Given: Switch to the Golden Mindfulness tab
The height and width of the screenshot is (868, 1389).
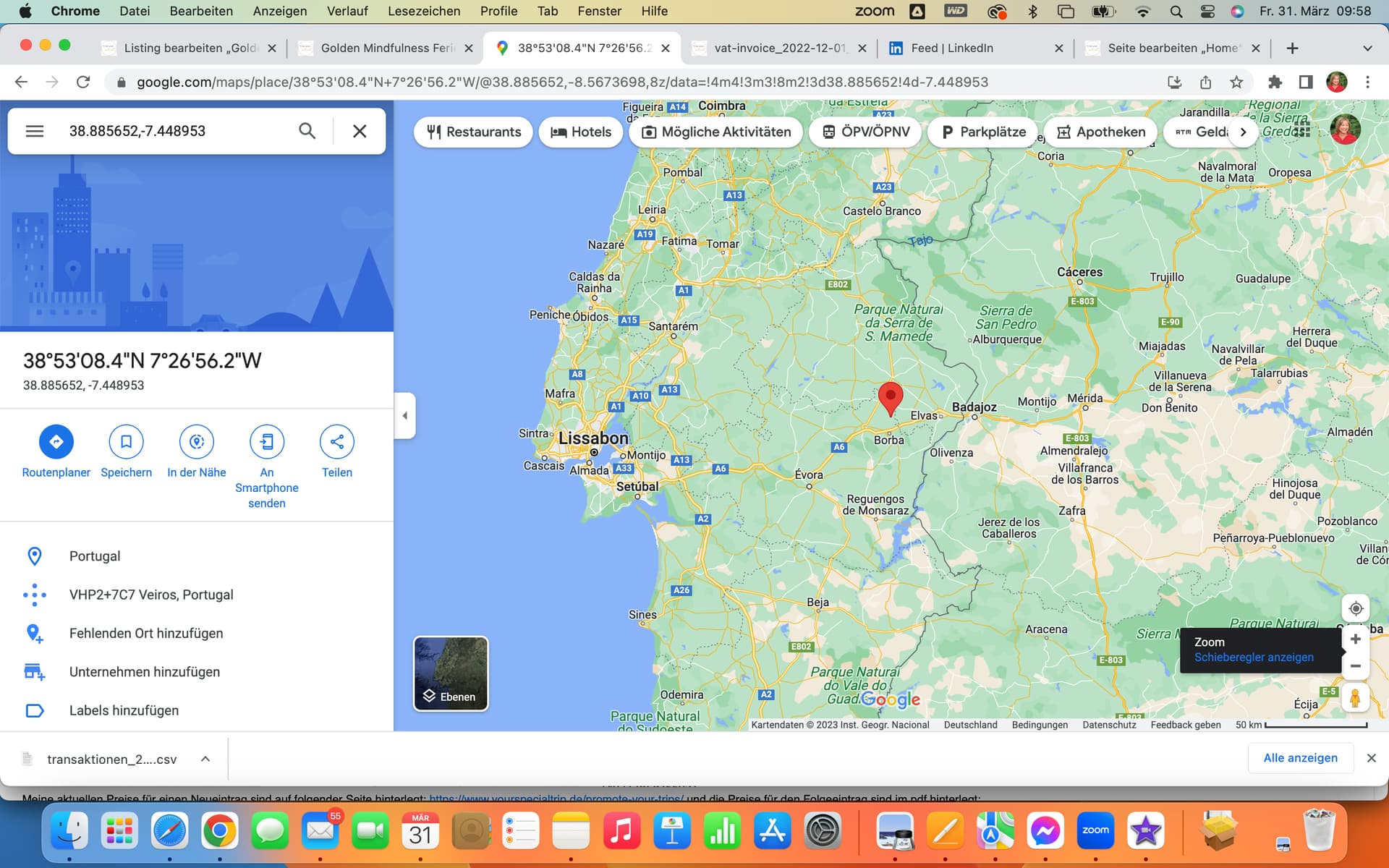Looking at the screenshot, I should coord(386,48).
